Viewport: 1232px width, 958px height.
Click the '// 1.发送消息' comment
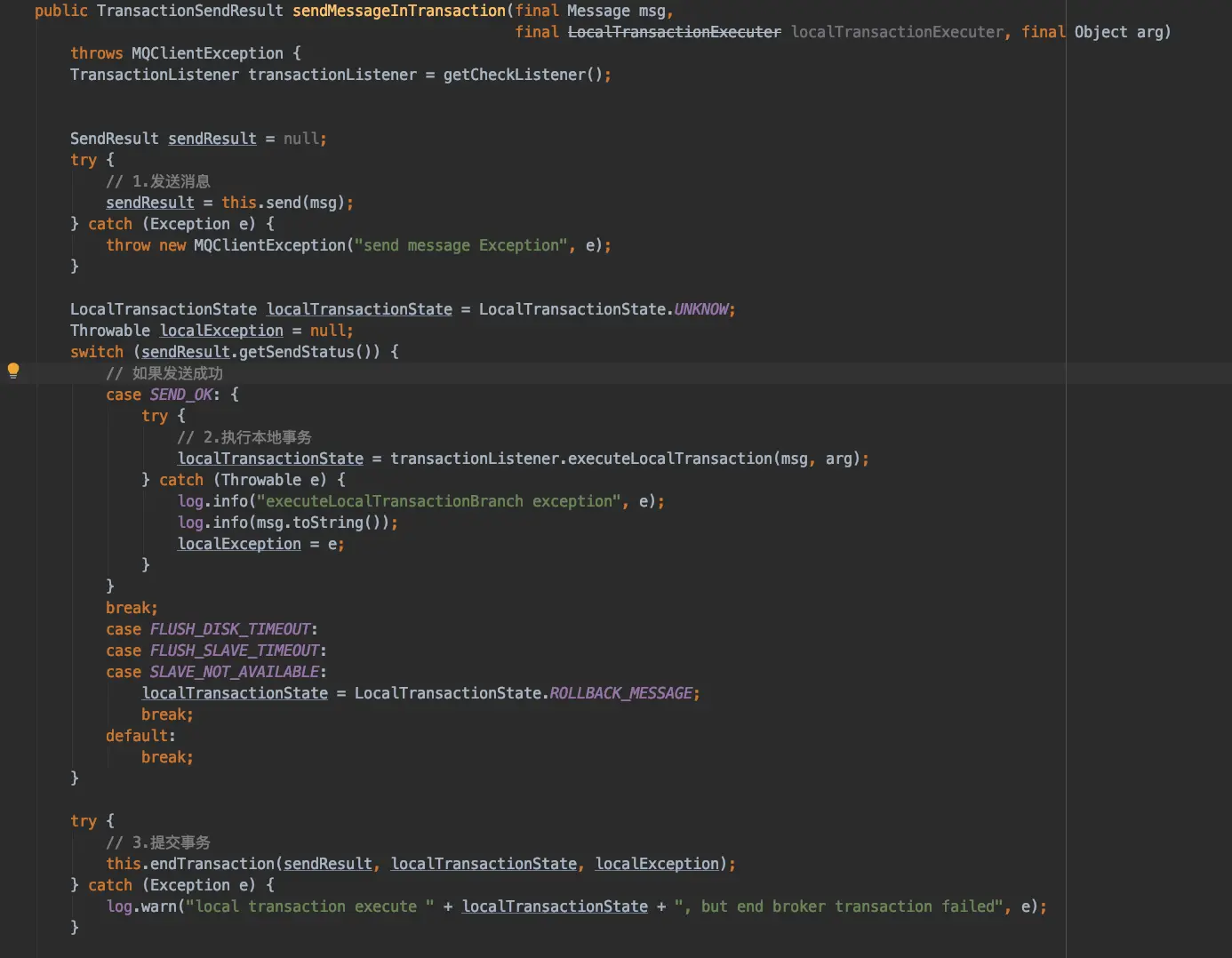coord(158,181)
